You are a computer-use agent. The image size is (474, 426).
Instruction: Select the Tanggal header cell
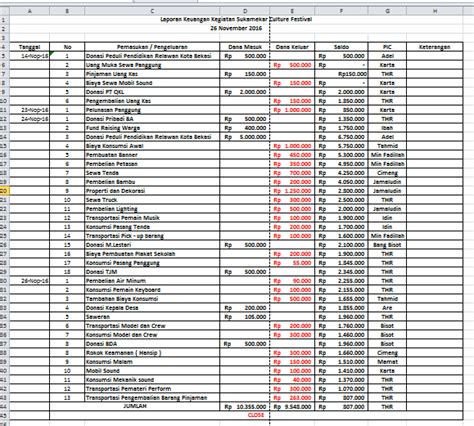pyautogui.click(x=30, y=47)
